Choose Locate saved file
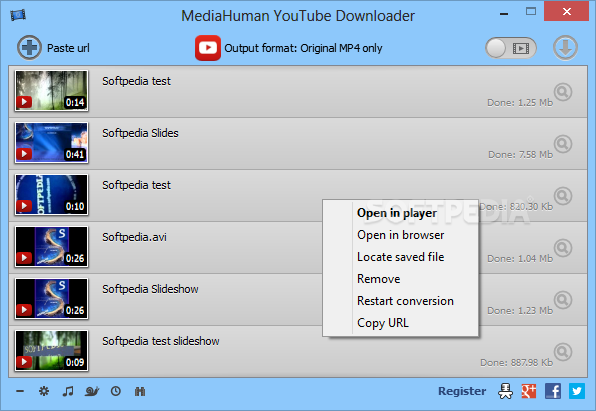596x411 pixels. click(x=401, y=257)
